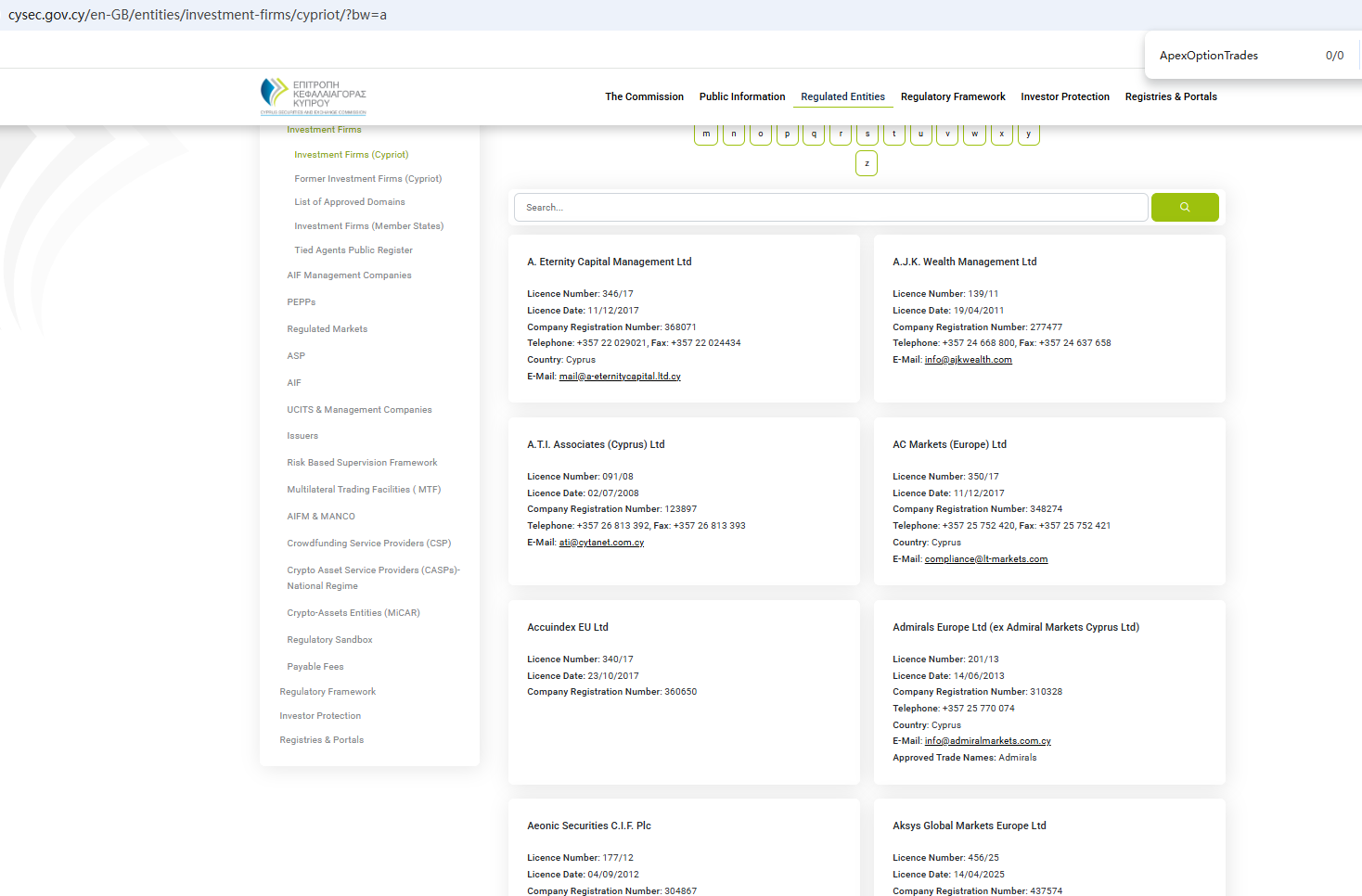The height and width of the screenshot is (896, 1362).
Task: Click the green search magnifier button
Action: click(1185, 208)
